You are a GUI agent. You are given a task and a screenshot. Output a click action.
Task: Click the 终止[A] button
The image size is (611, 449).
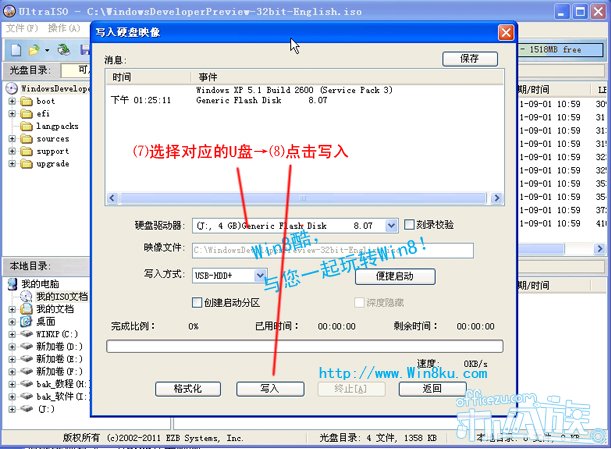[x=351, y=389]
